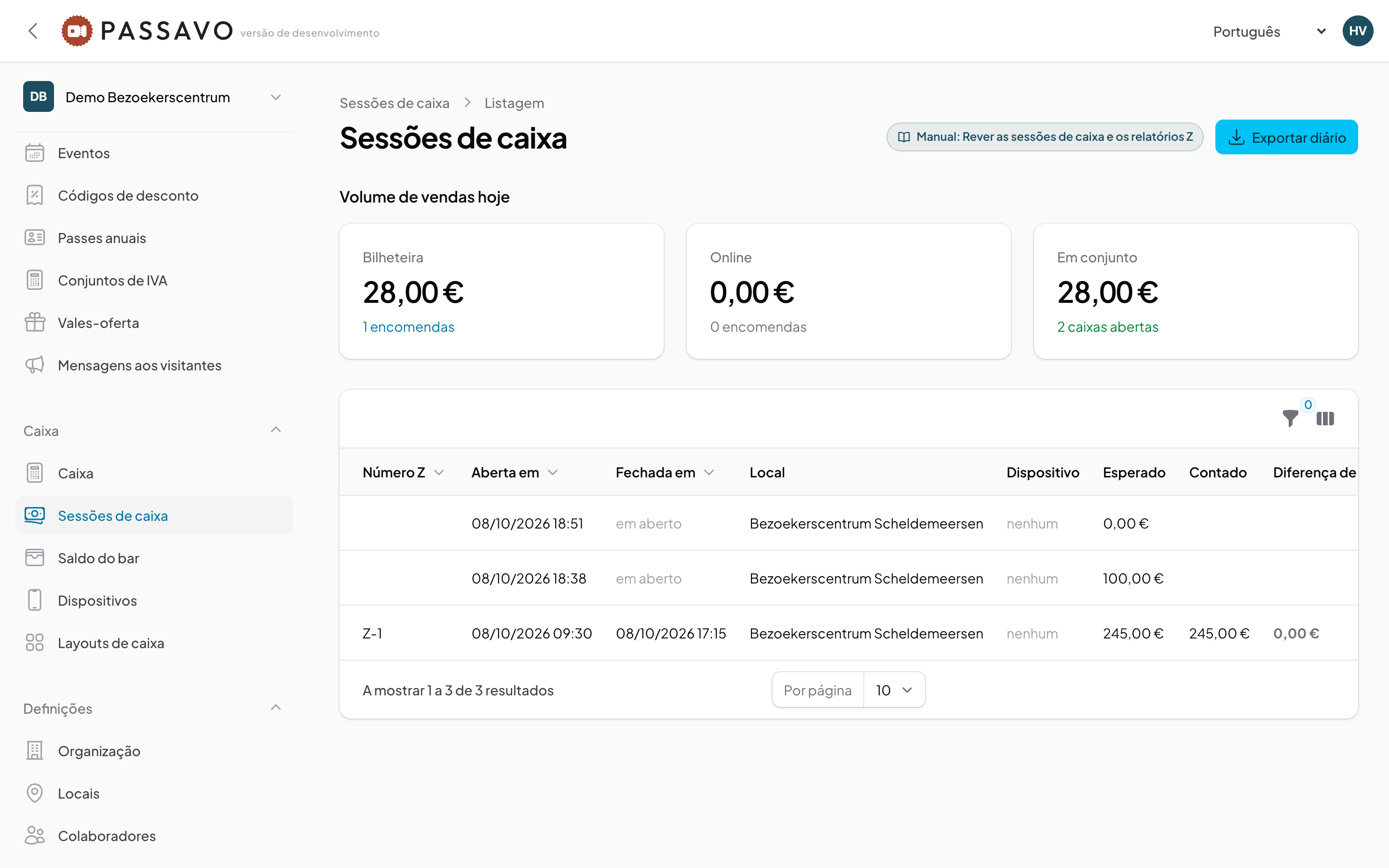Image resolution: width=1389 pixels, height=868 pixels.
Task: Open Saldo do bar menu item
Action: (x=154, y=558)
